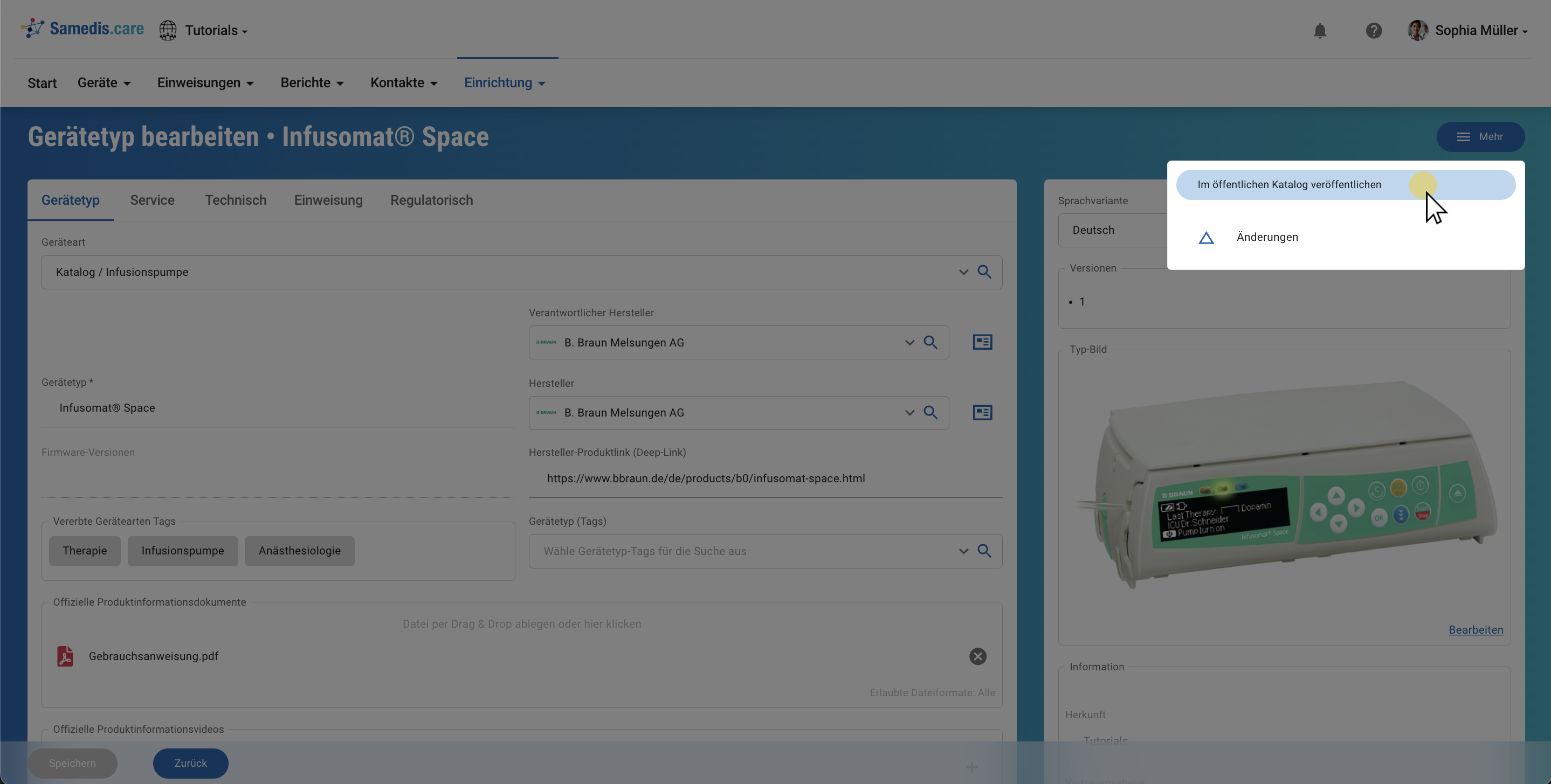1551x784 pixels.
Task: Switch to the Technisch tab
Action: 236,200
